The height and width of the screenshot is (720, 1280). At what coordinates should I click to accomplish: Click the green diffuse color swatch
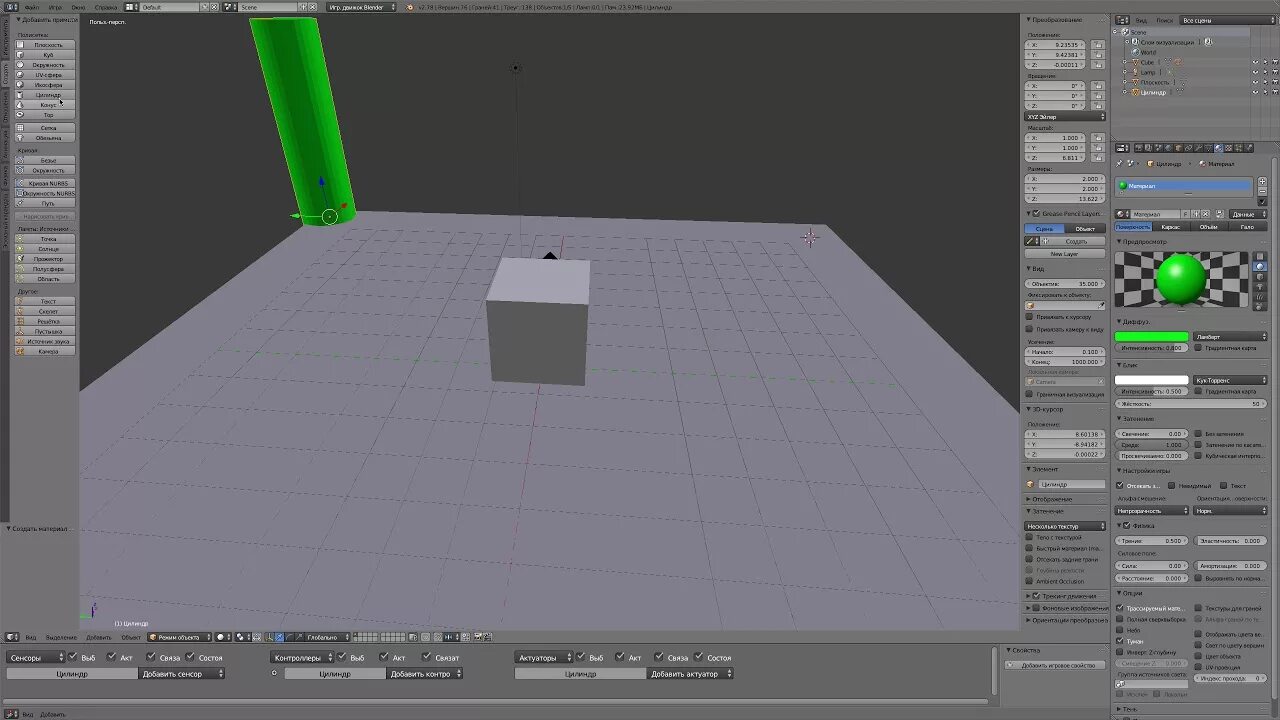coord(1152,337)
